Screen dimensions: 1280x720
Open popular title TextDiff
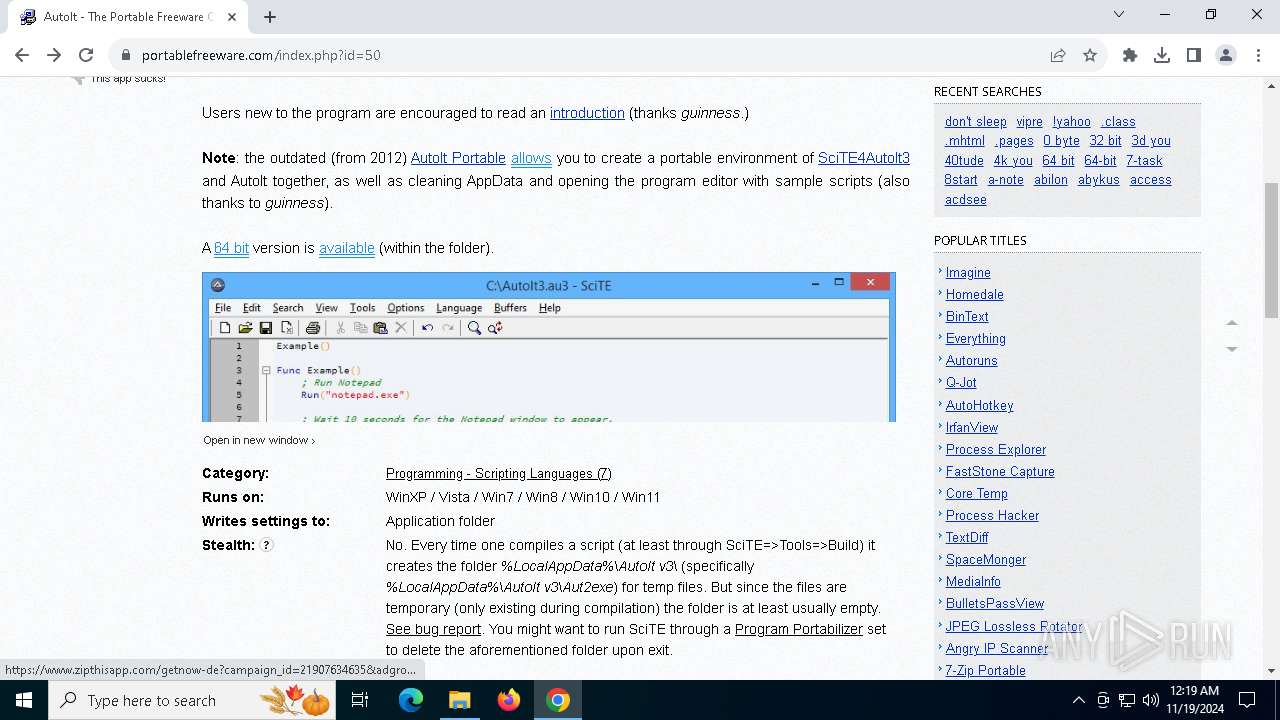pyautogui.click(x=967, y=538)
